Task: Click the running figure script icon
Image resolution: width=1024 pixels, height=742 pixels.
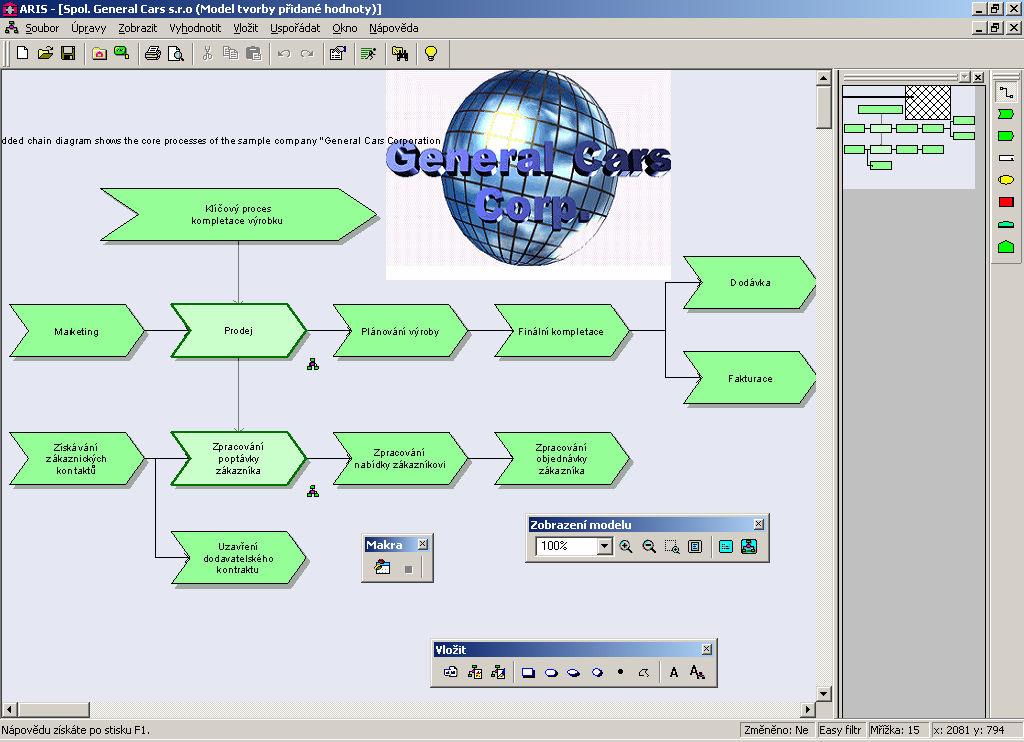Action: (368, 54)
